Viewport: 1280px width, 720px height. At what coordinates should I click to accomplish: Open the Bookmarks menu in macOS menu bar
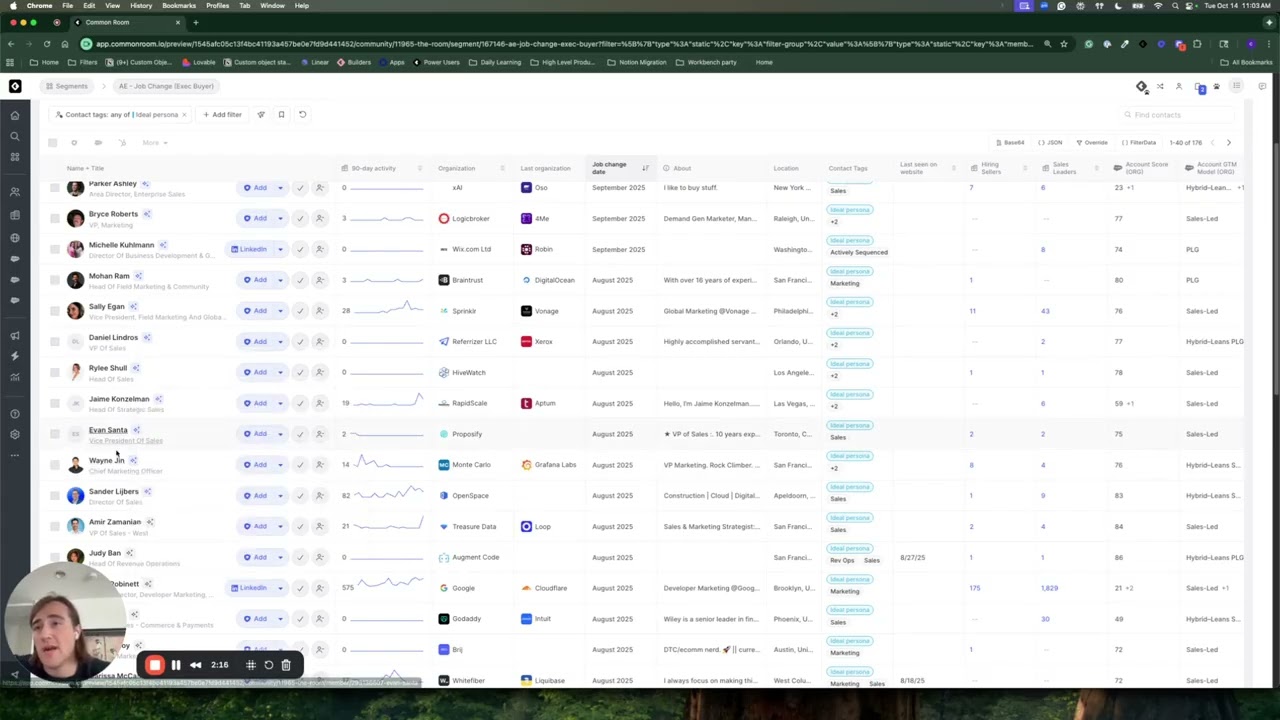(x=179, y=6)
